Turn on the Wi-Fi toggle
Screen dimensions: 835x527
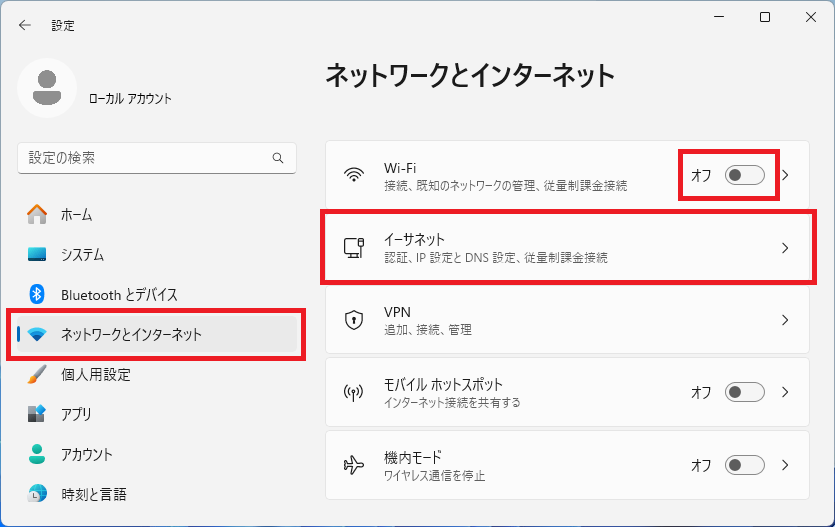pyautogui.click(x=745, y=175)
